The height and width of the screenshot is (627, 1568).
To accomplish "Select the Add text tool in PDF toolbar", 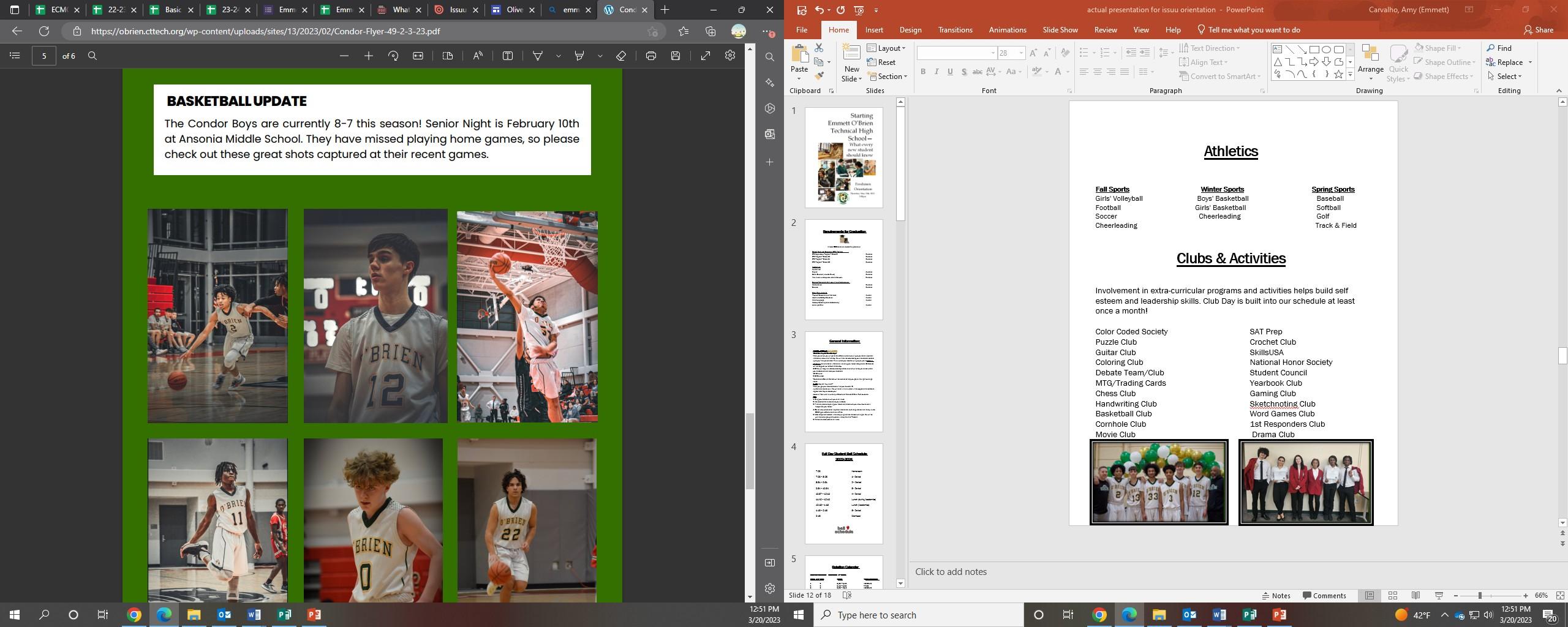I will (x=508, y=56).
